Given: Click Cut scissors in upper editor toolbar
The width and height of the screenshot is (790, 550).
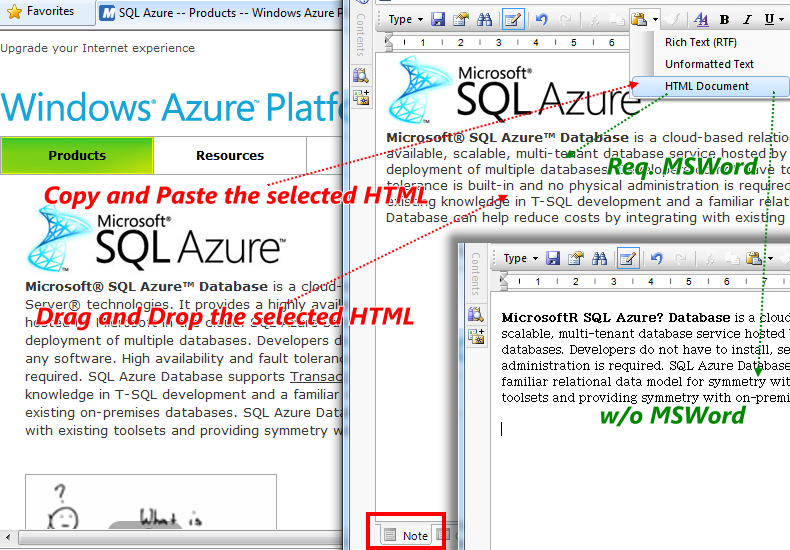Looking at the screenshot, I should pyautogui.click(x=595, y=20).
